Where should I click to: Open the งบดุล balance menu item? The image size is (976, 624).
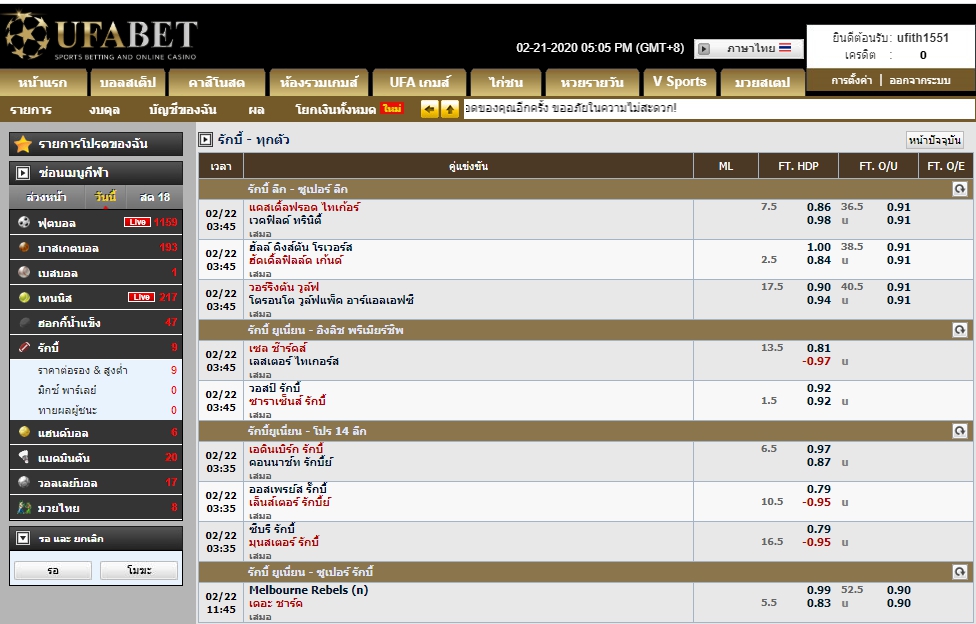[104, 110]
